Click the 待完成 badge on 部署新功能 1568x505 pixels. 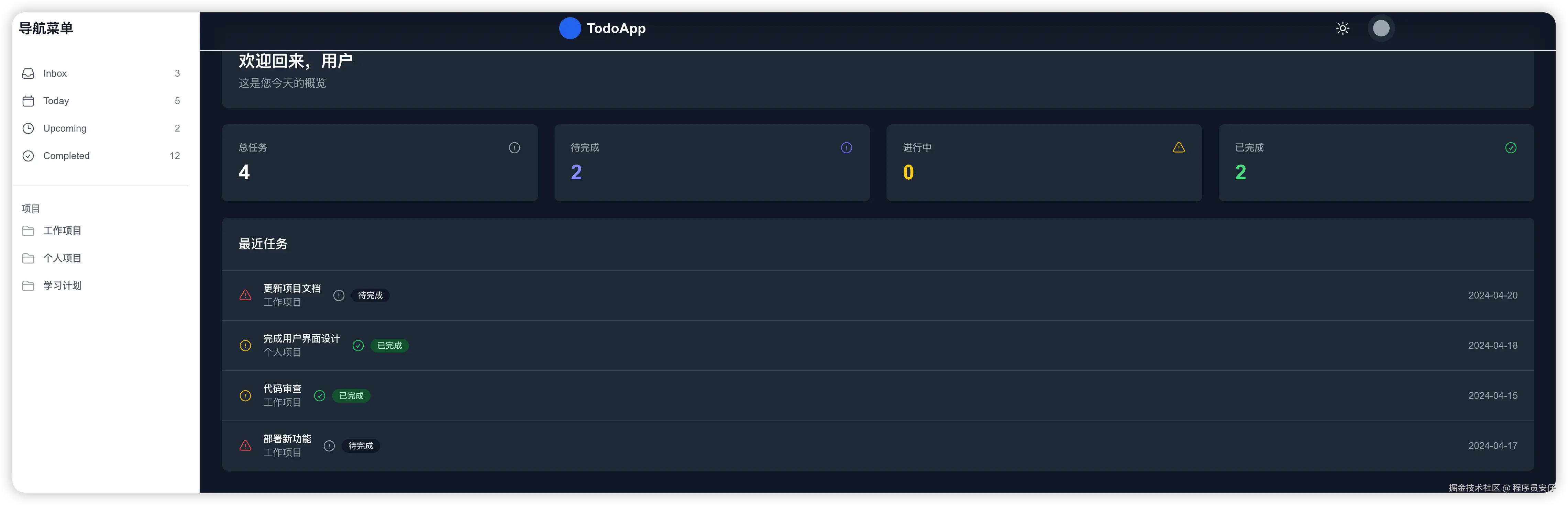[360, 446]
